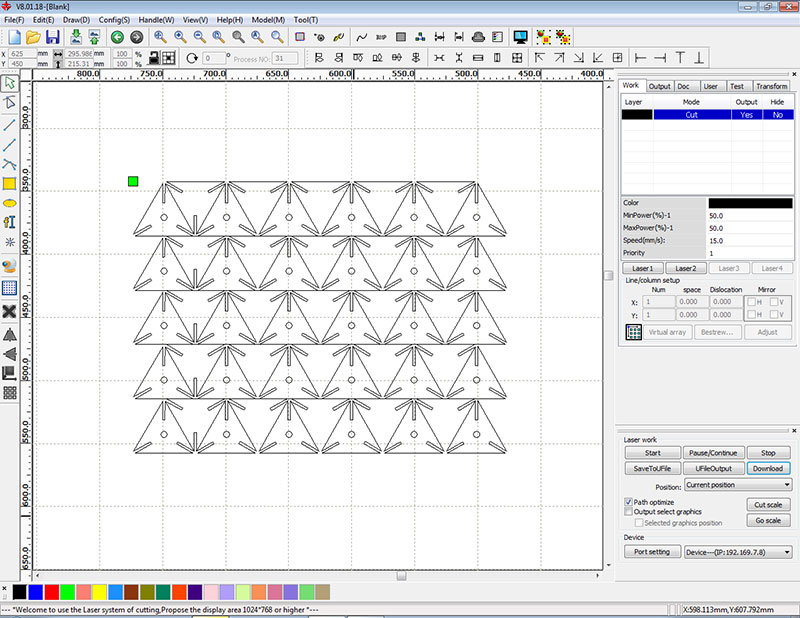This screenshot has width=800, height=618.
Task: Click the black Color field in layer properties
Action: point(750,203)
